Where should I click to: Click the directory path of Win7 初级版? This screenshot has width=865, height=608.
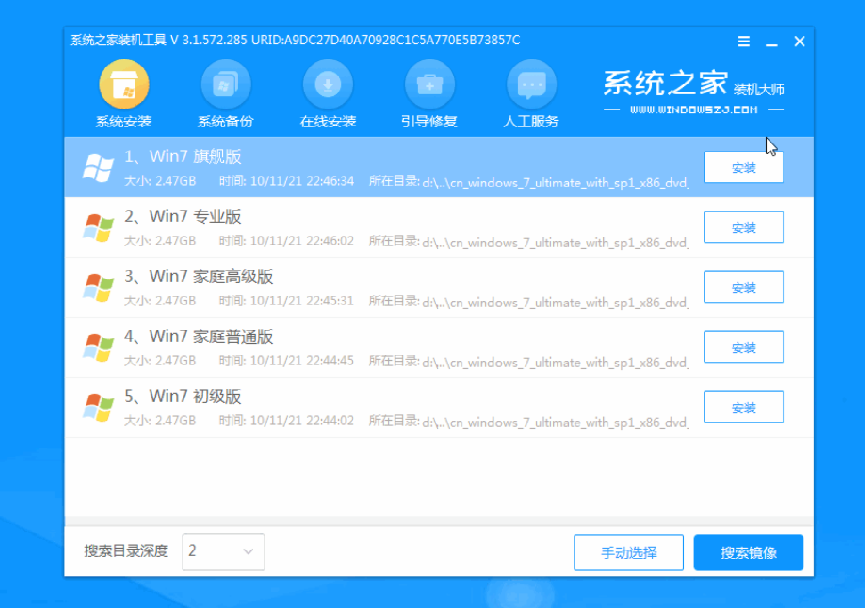(x=555, y=422)
